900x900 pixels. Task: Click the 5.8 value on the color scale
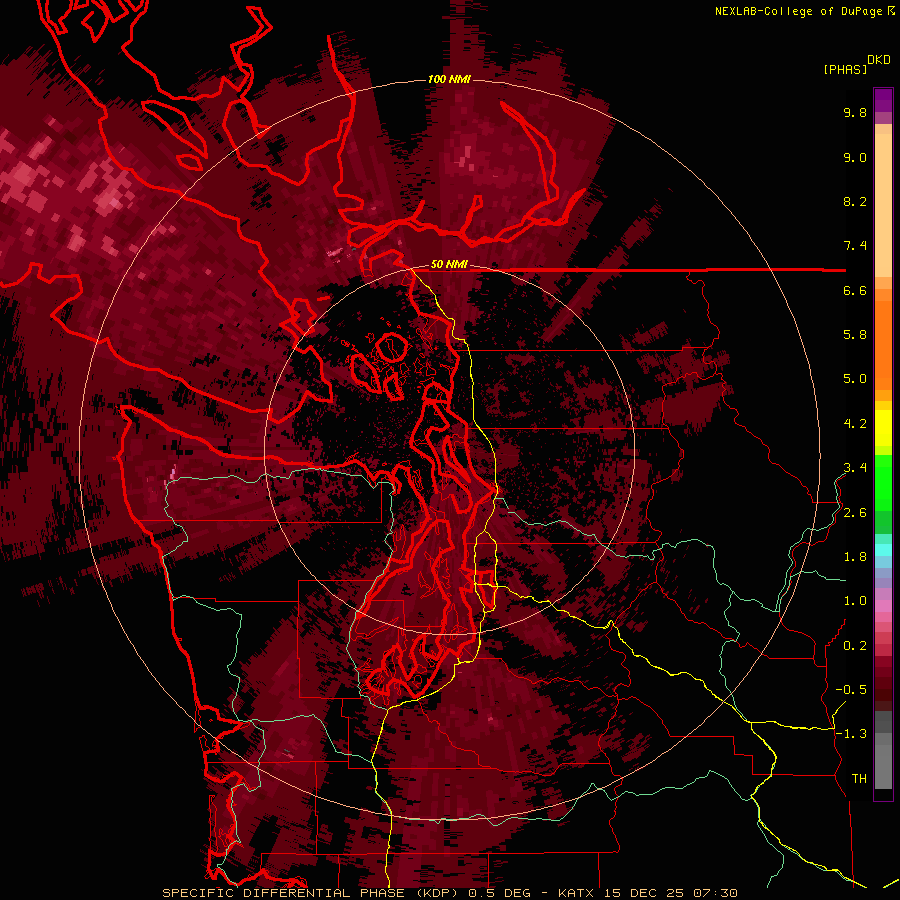coord(855,335)
